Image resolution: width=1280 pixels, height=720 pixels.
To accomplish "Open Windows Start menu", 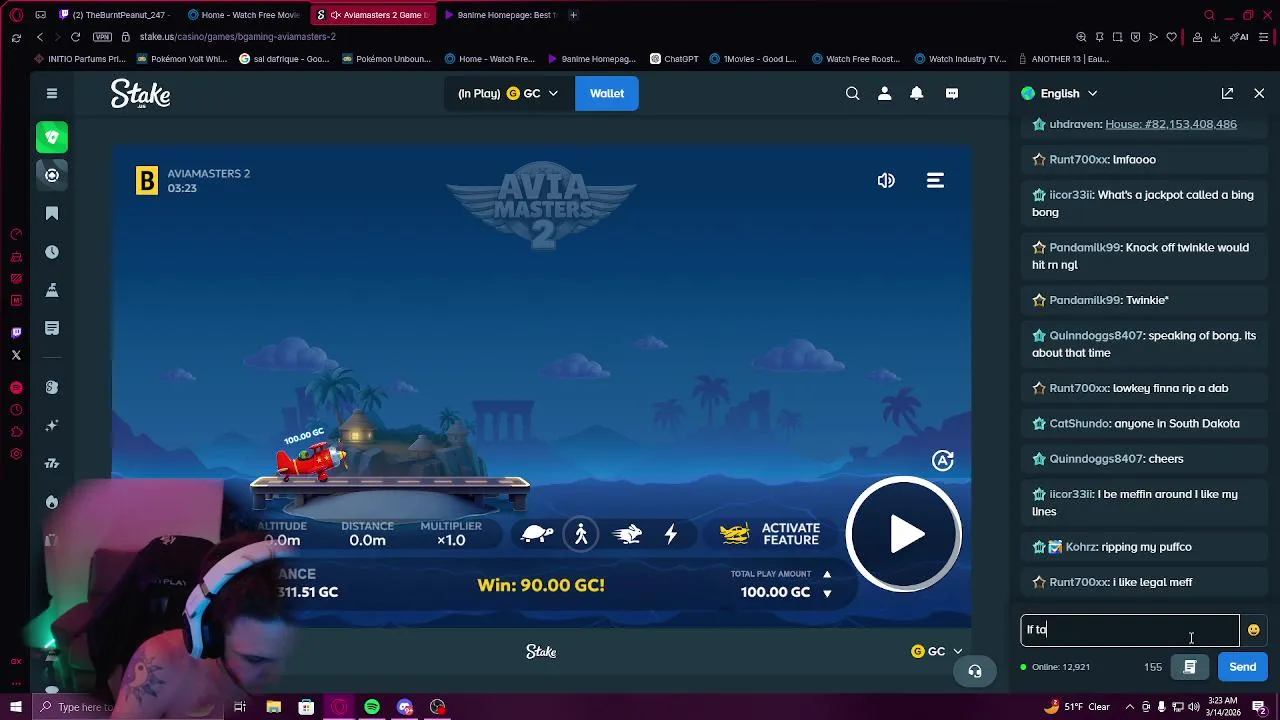I will pos(16,707).
